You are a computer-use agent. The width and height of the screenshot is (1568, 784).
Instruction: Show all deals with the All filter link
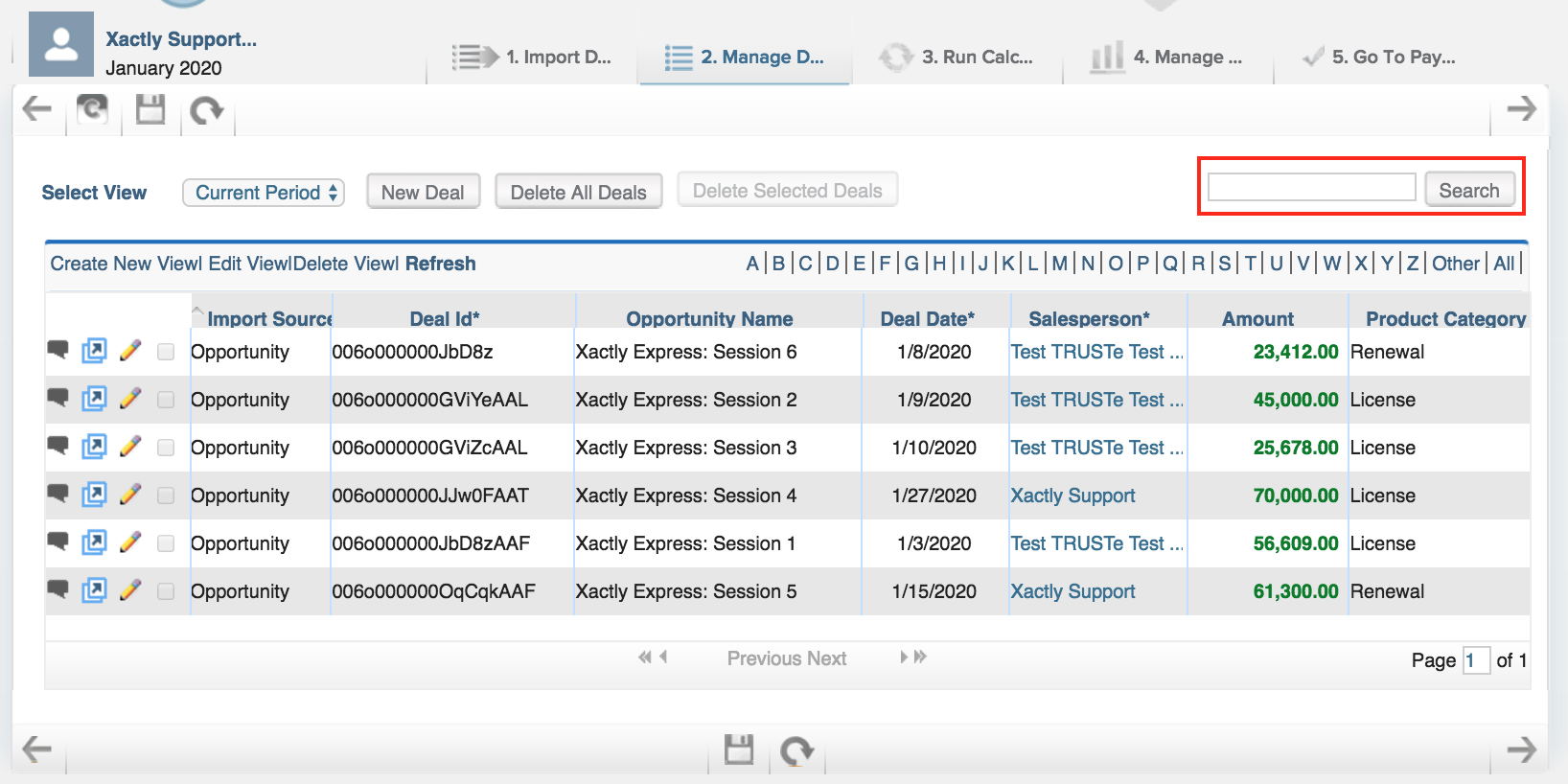(1504, 264)
